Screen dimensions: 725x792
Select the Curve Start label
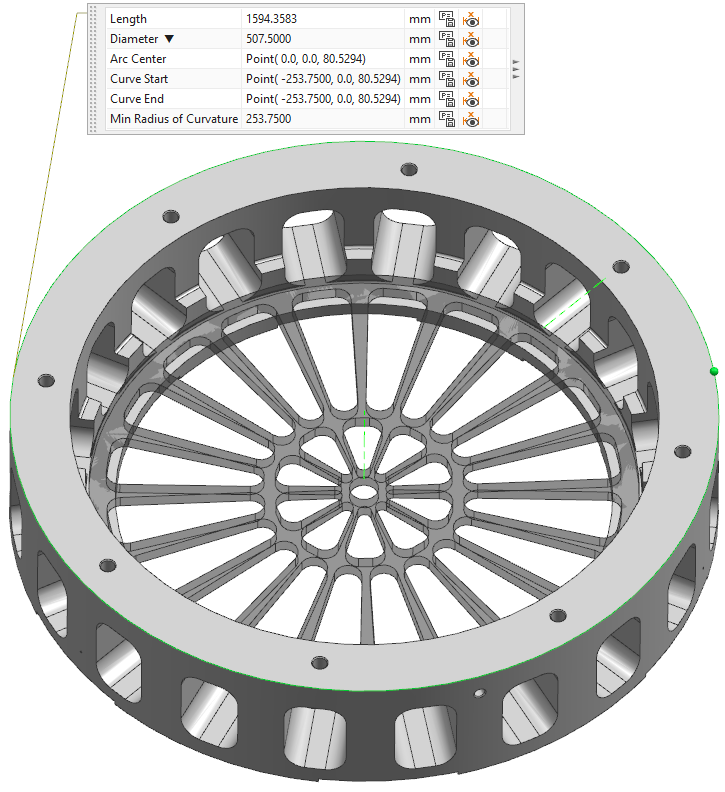[139, 79]
